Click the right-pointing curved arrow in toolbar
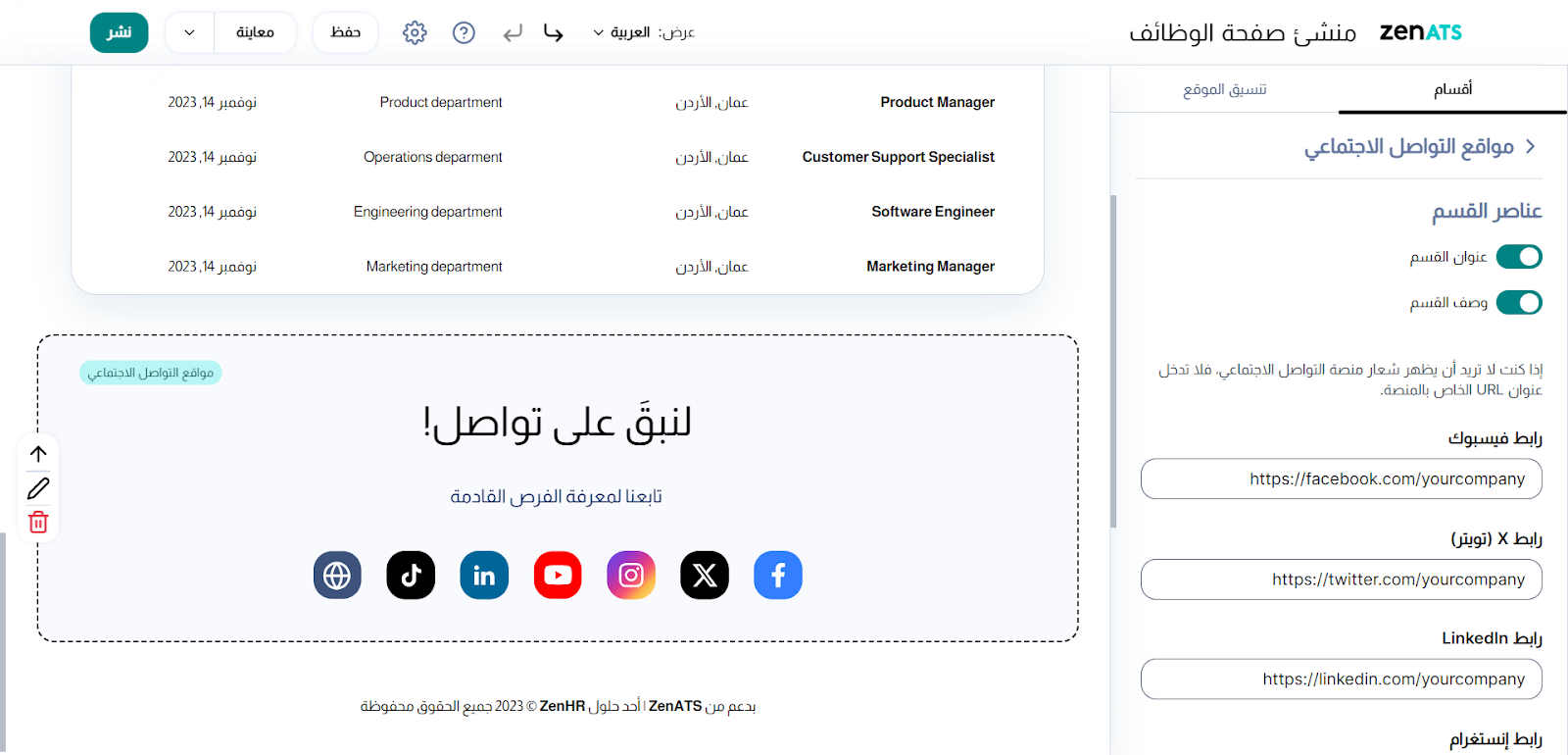 coord(554,33)
